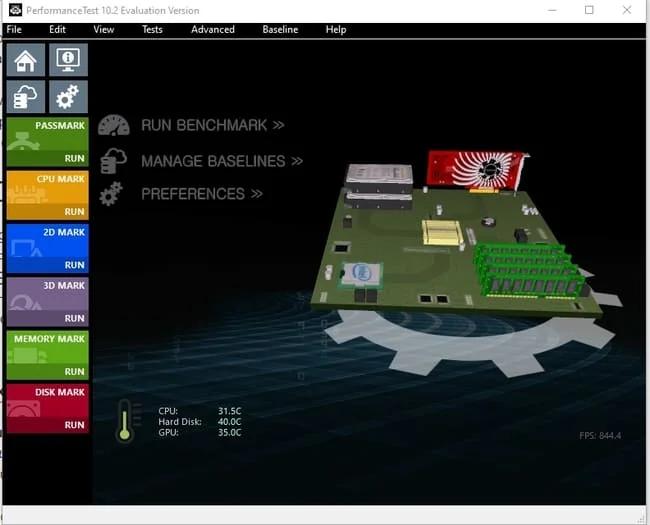Click the thermometer temperature icon

[125, 420]
